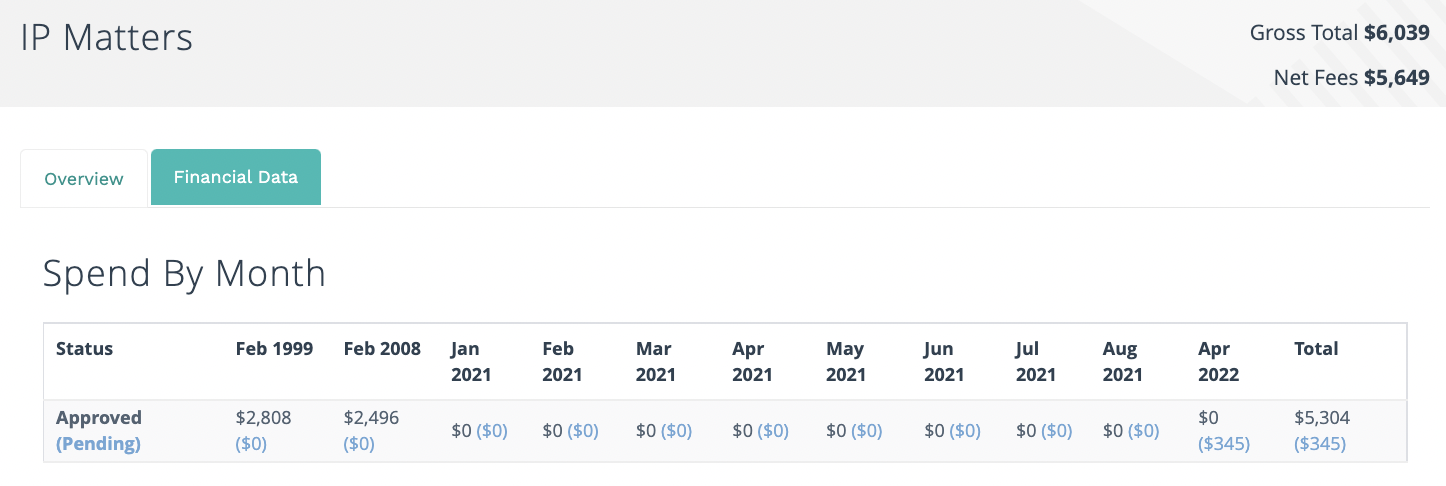Click the Total pending ($345) link
The height and width of the screenshot is (486, 1446).
[x=1320, y=444]
